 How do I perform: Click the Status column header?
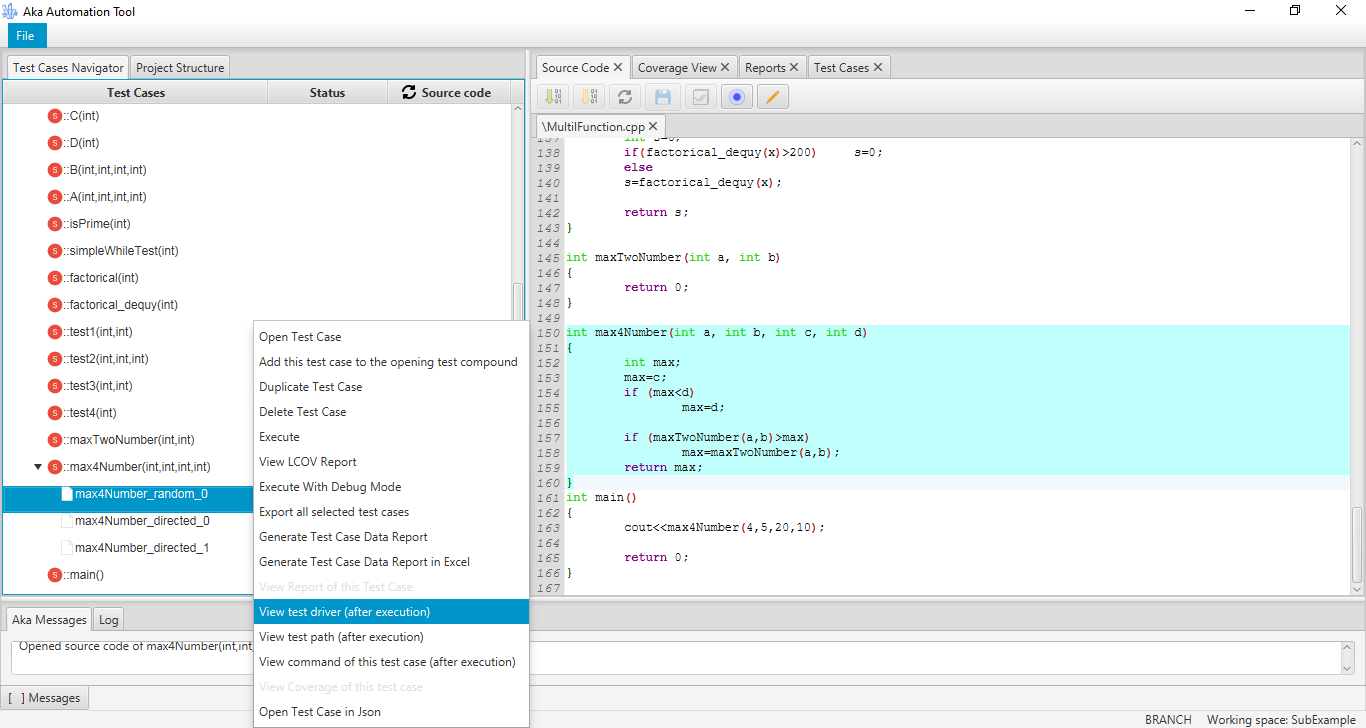point(327,93)
